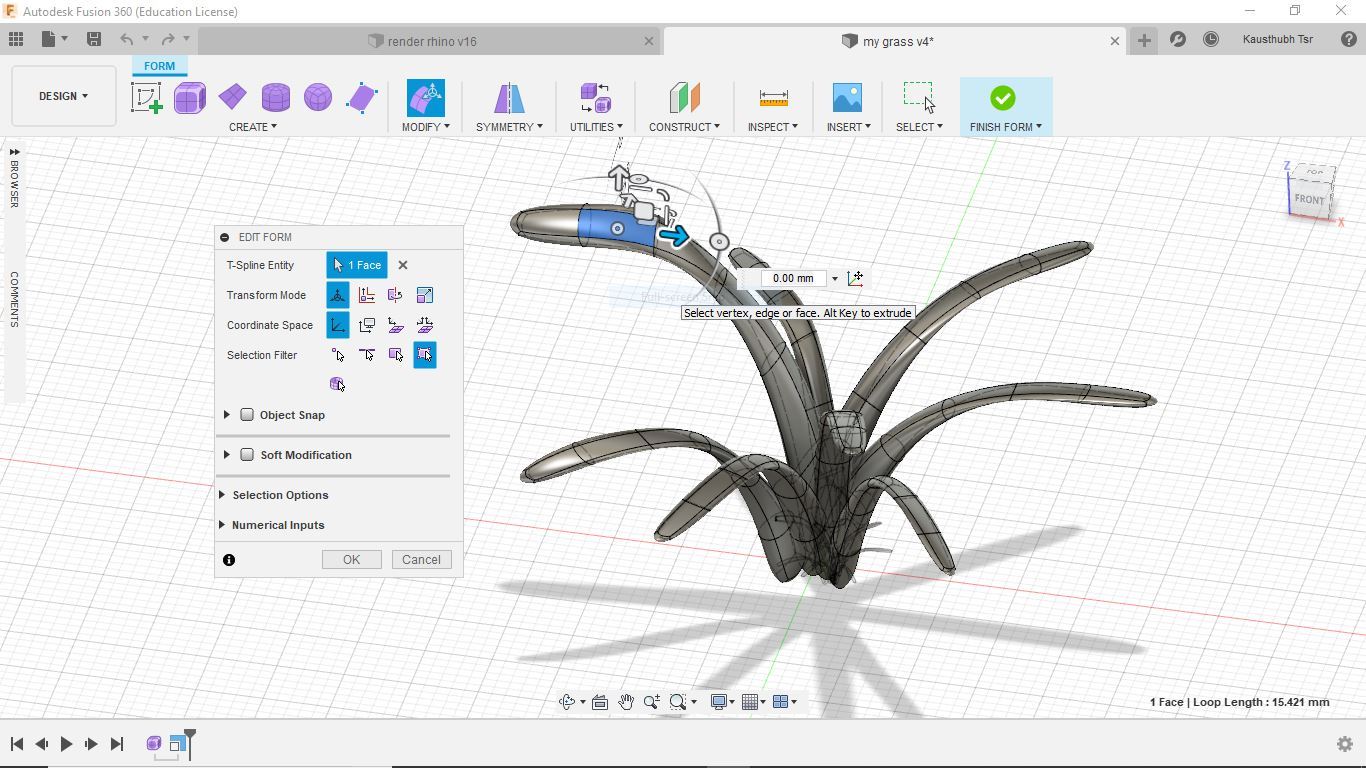Open the MODIFY menu

426,127
